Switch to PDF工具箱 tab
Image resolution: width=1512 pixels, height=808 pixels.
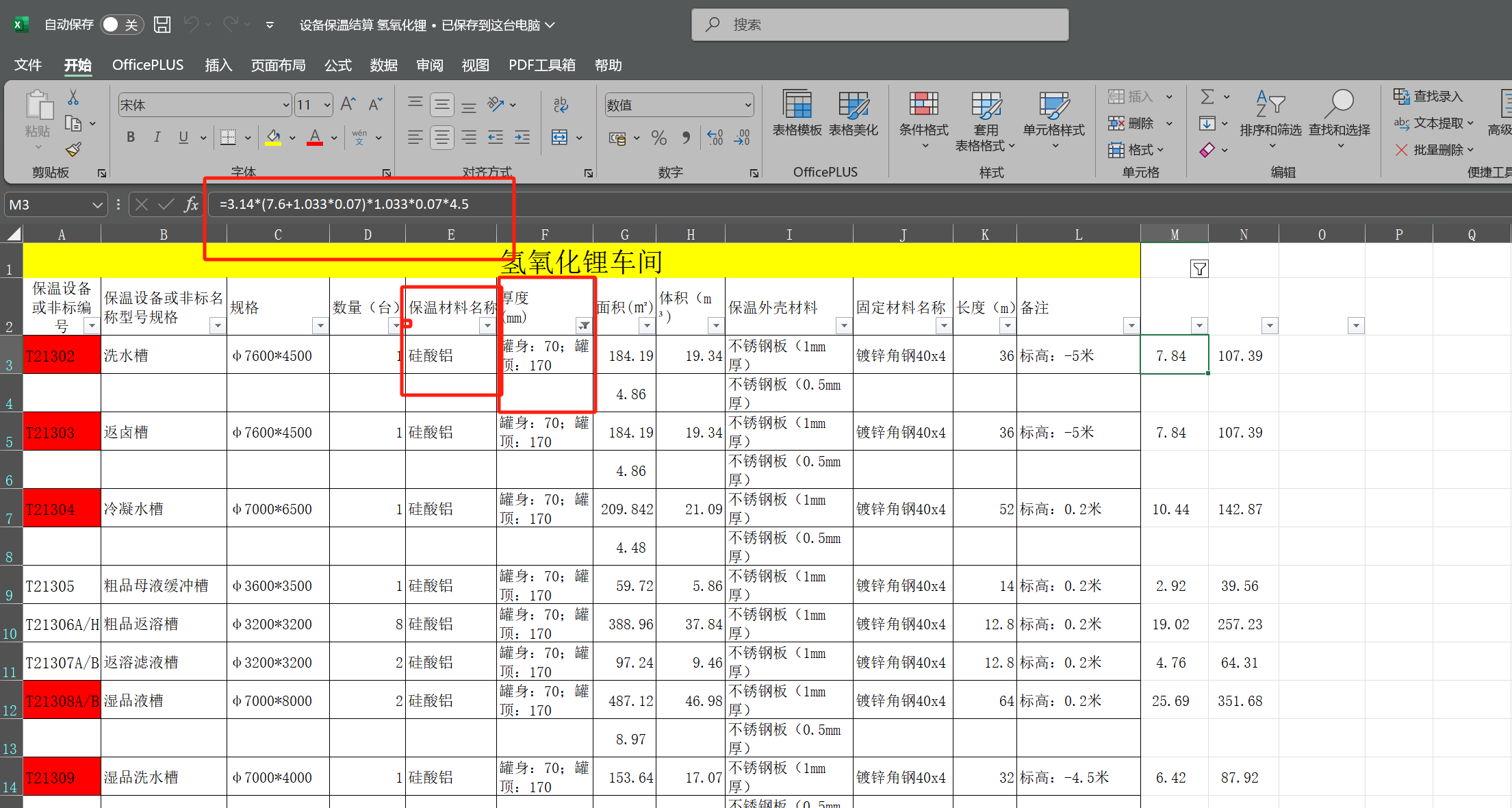542,65
